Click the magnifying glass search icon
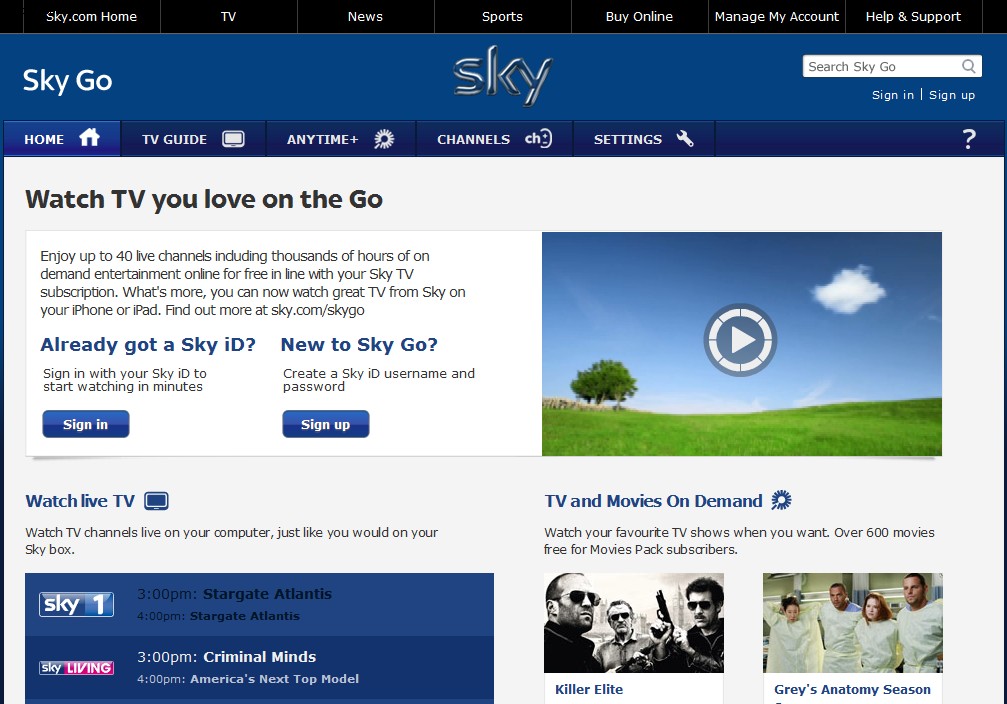 [x=968, y=66]
